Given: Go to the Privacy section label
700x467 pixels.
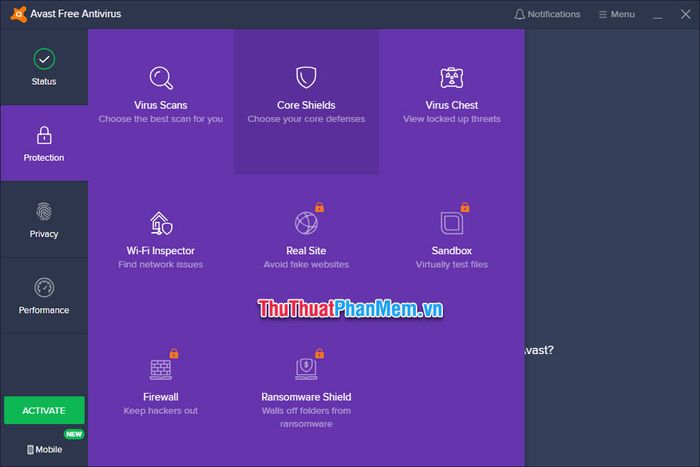Looking at the screenshot, I should pyautogui.click(x=44, y=234).
